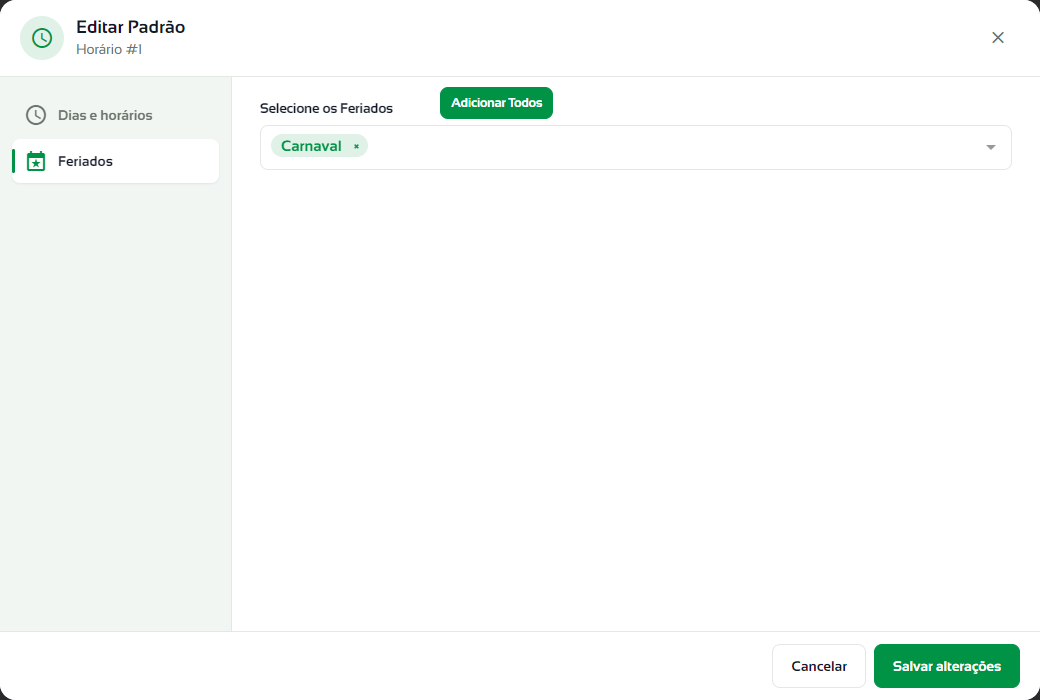Click the green active indicator bar beside Feriados
This screenshot has width=1040, height=700.
click(13, 161)
